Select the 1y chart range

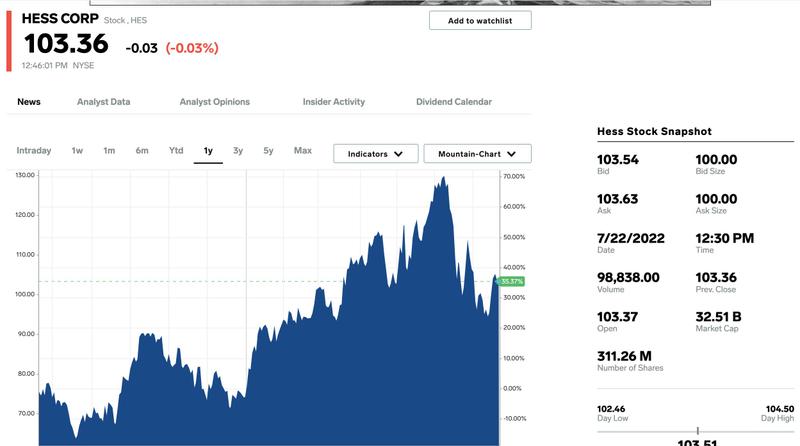(208, 151)
